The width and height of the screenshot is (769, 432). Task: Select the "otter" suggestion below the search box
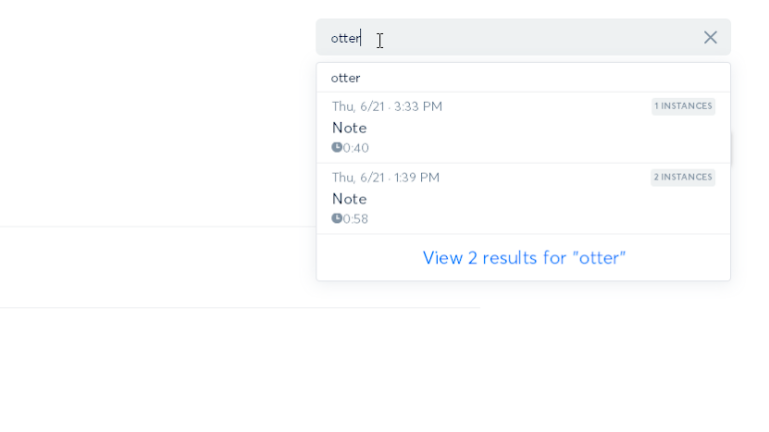pyautogui.click(x=346, y=77)
